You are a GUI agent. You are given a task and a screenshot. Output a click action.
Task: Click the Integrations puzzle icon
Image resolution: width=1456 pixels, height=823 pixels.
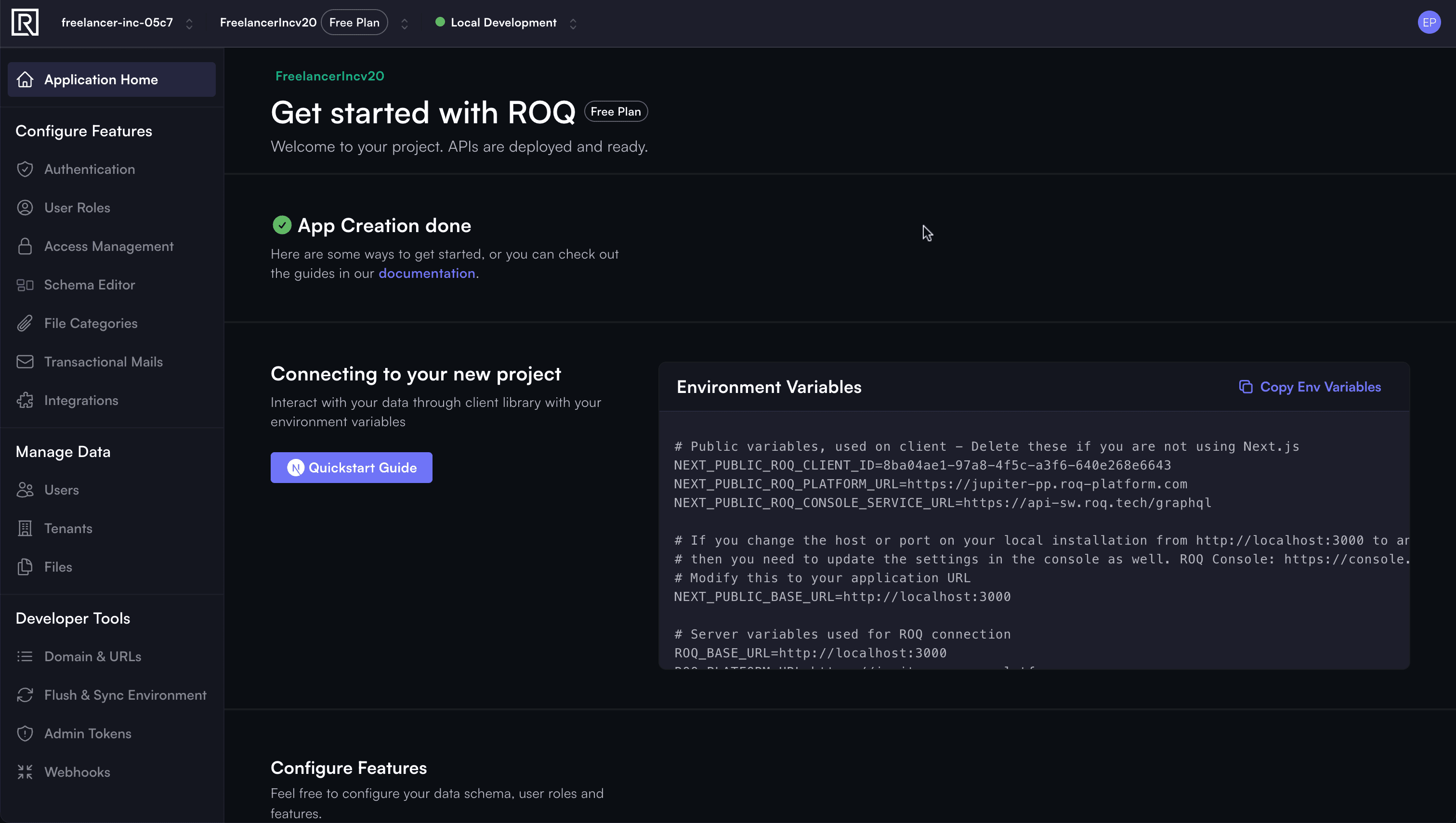click(x=25, y=400)
